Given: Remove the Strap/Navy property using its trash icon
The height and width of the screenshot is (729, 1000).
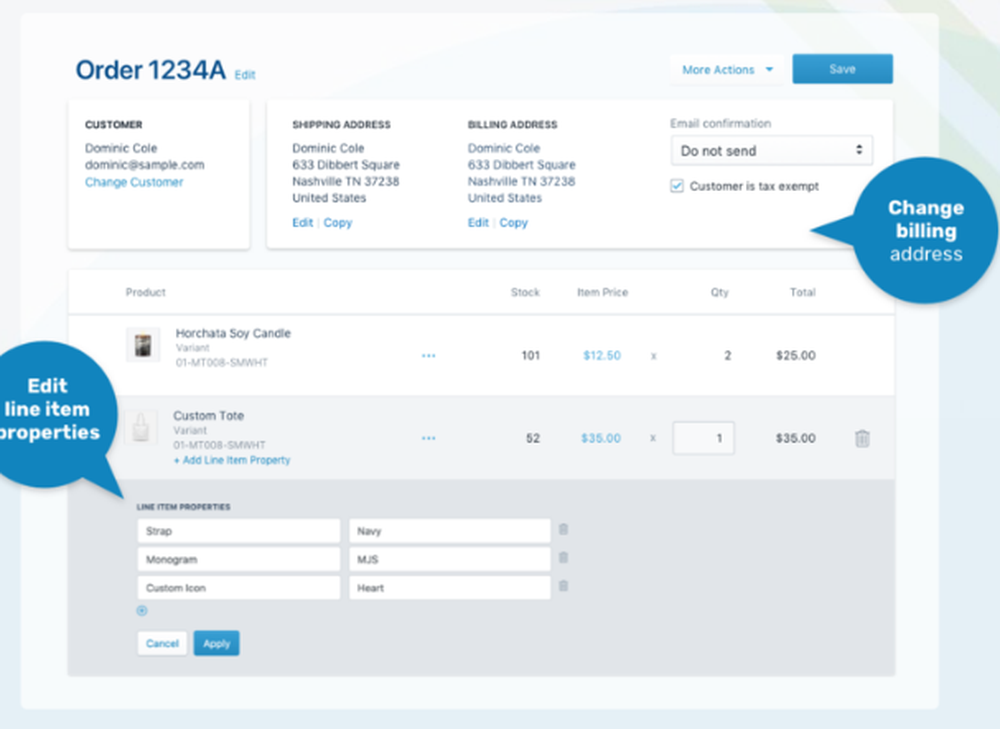Looking at the screenshot, I should click(x=563, y=530).
